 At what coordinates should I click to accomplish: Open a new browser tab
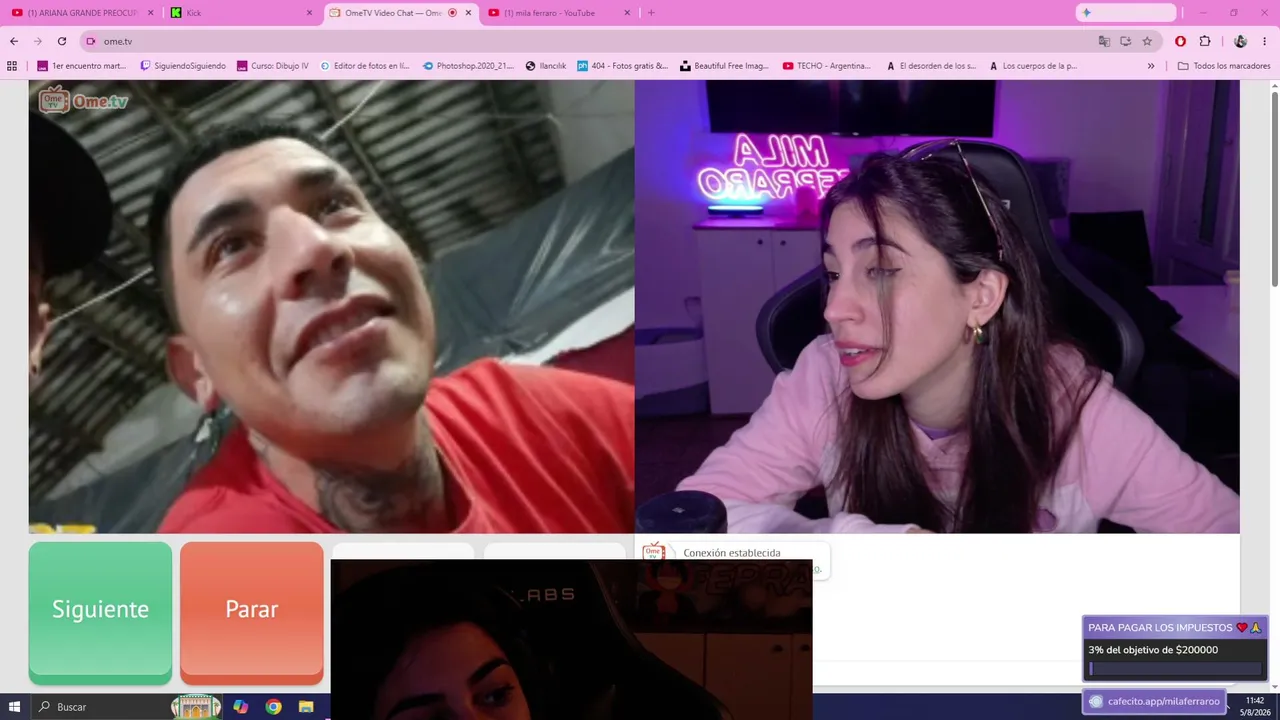(x=651, y=13)
